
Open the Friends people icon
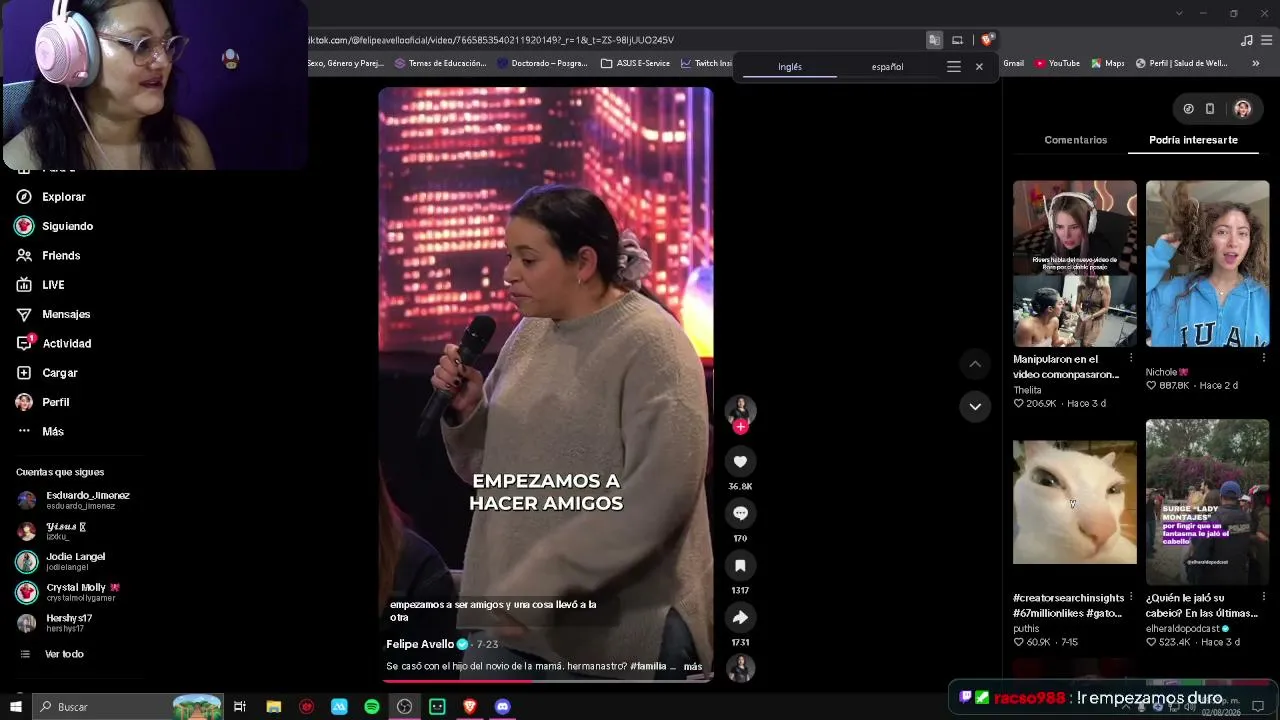tap(24, 255)
